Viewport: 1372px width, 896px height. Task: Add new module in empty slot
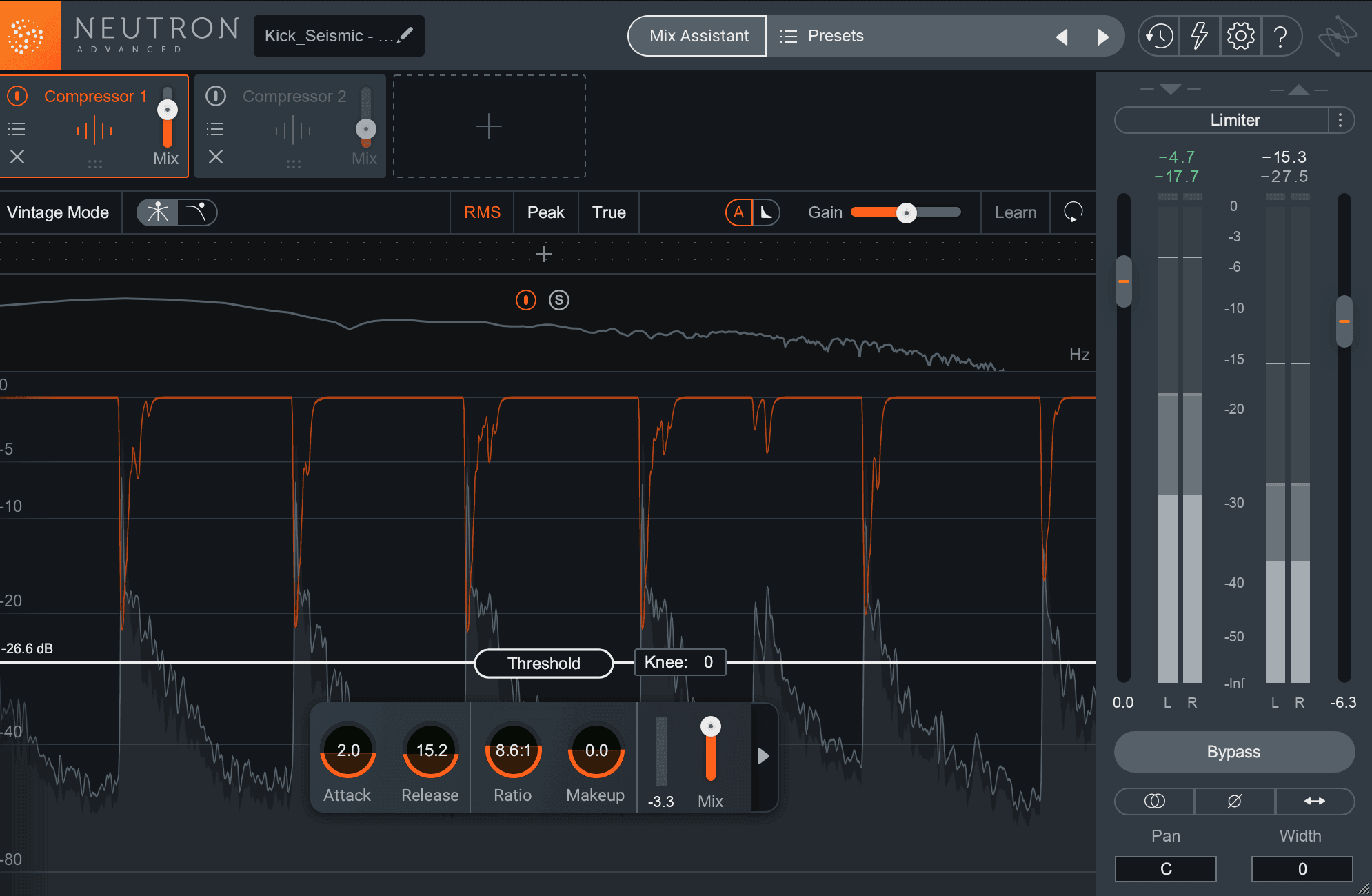click(489, 127)
